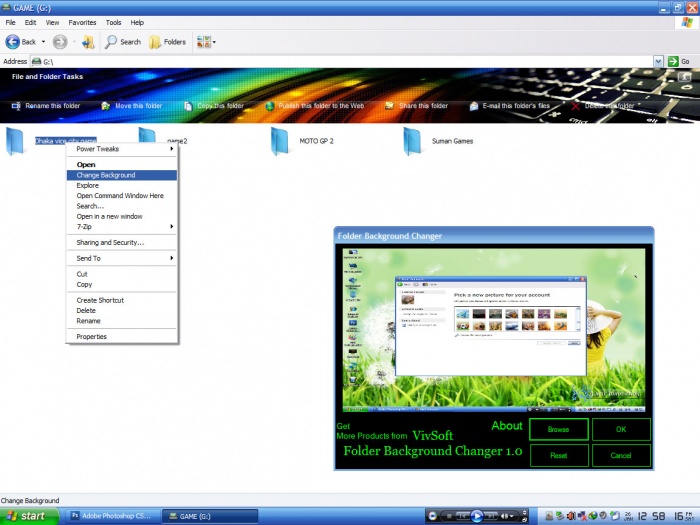
Task: Open the Edit menu
Action: pyautogui.click(x=30, y=22)
